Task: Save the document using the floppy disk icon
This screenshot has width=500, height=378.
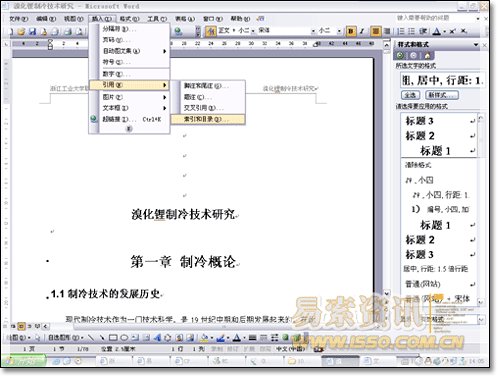Action: [32, 32]
